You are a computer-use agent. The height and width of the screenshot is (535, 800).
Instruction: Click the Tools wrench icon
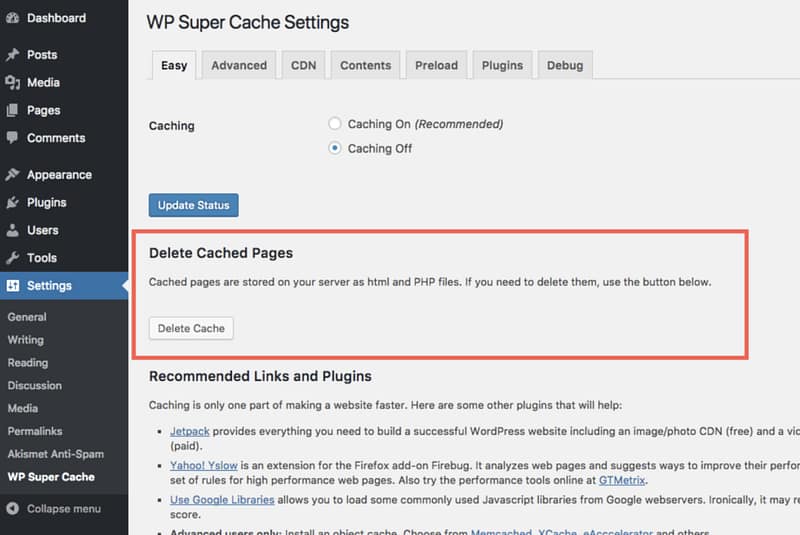[x=12, y=258]
